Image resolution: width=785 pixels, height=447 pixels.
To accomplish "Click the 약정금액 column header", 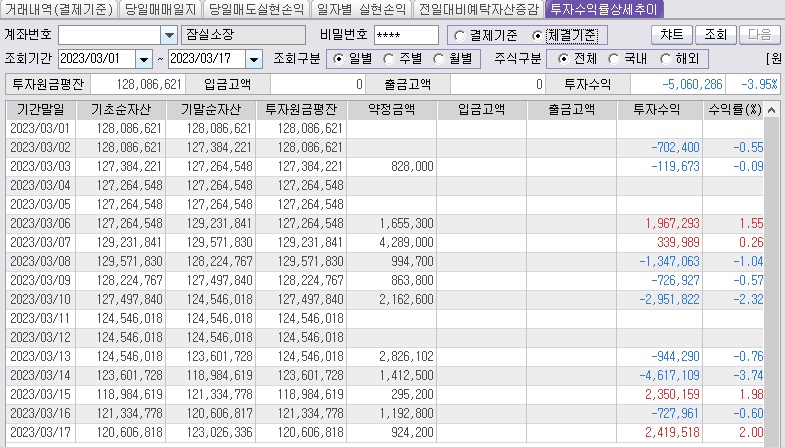I will tap(391, 110).
